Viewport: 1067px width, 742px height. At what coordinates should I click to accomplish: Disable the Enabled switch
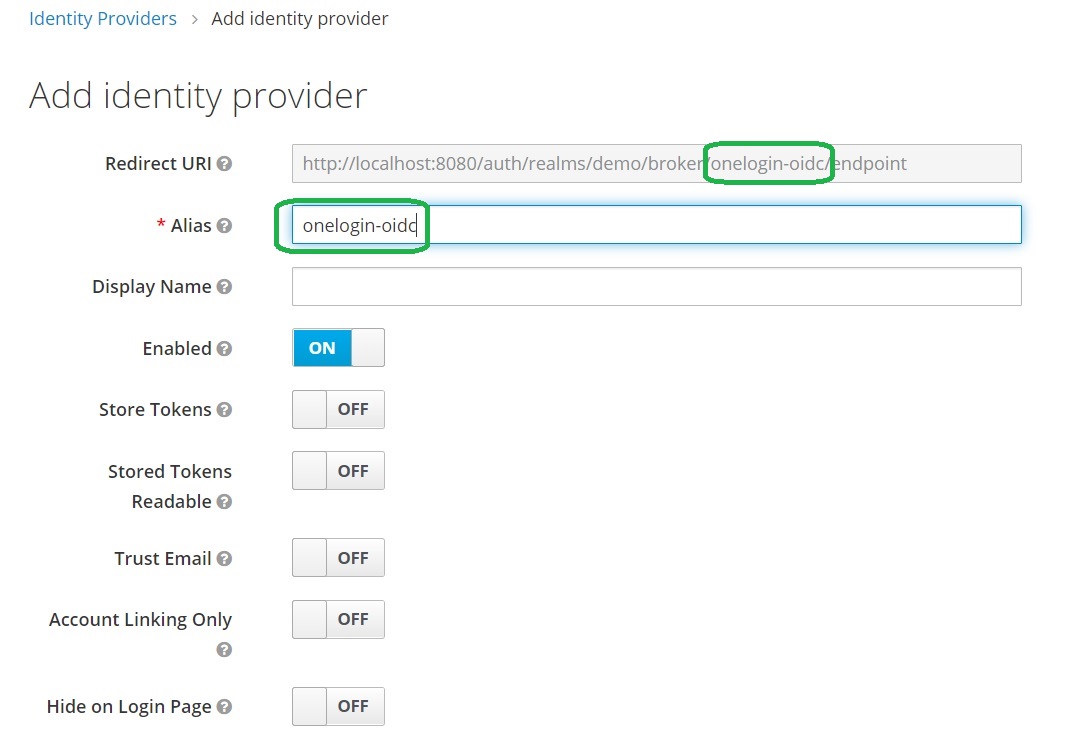pyautogui.click(x=338, y=348)
